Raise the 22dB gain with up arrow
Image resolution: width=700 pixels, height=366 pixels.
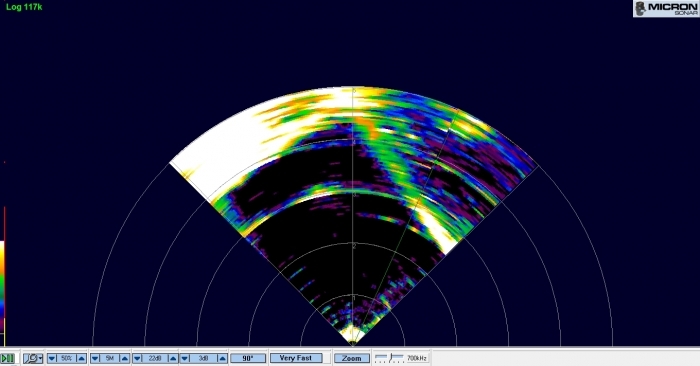click(x=173, y=358)
